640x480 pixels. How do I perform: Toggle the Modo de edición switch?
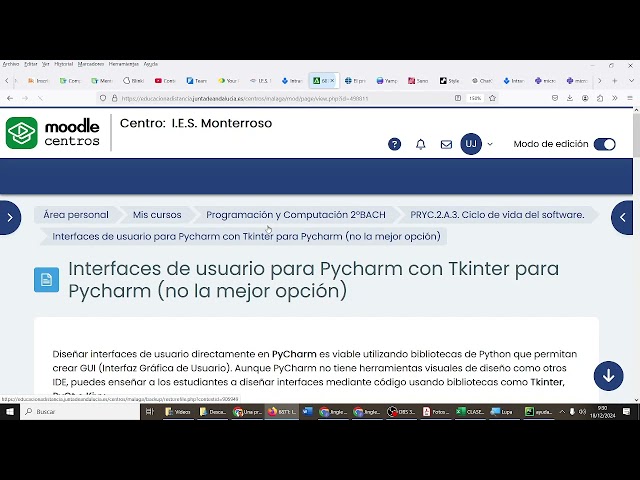tap(604, 144)
